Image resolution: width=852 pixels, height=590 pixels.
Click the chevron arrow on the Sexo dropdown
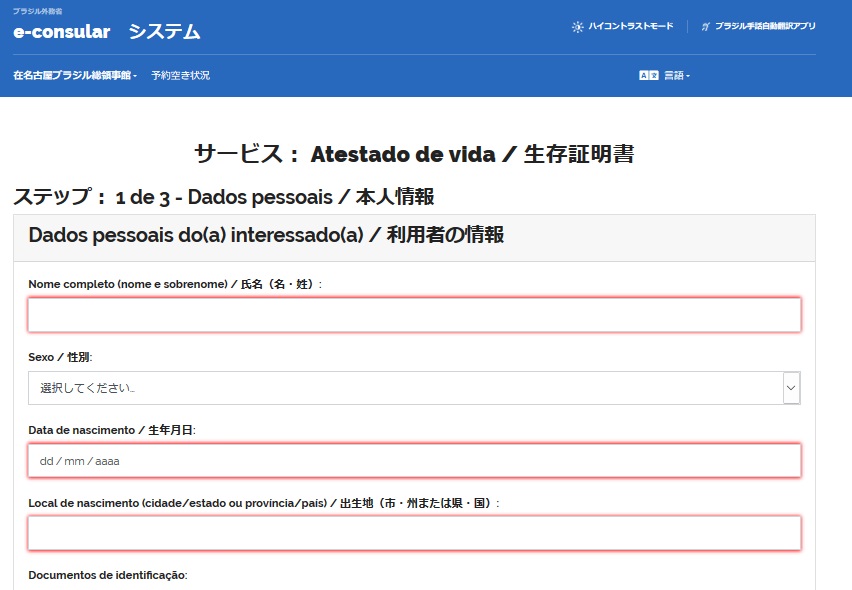click(x=791, y=388)
